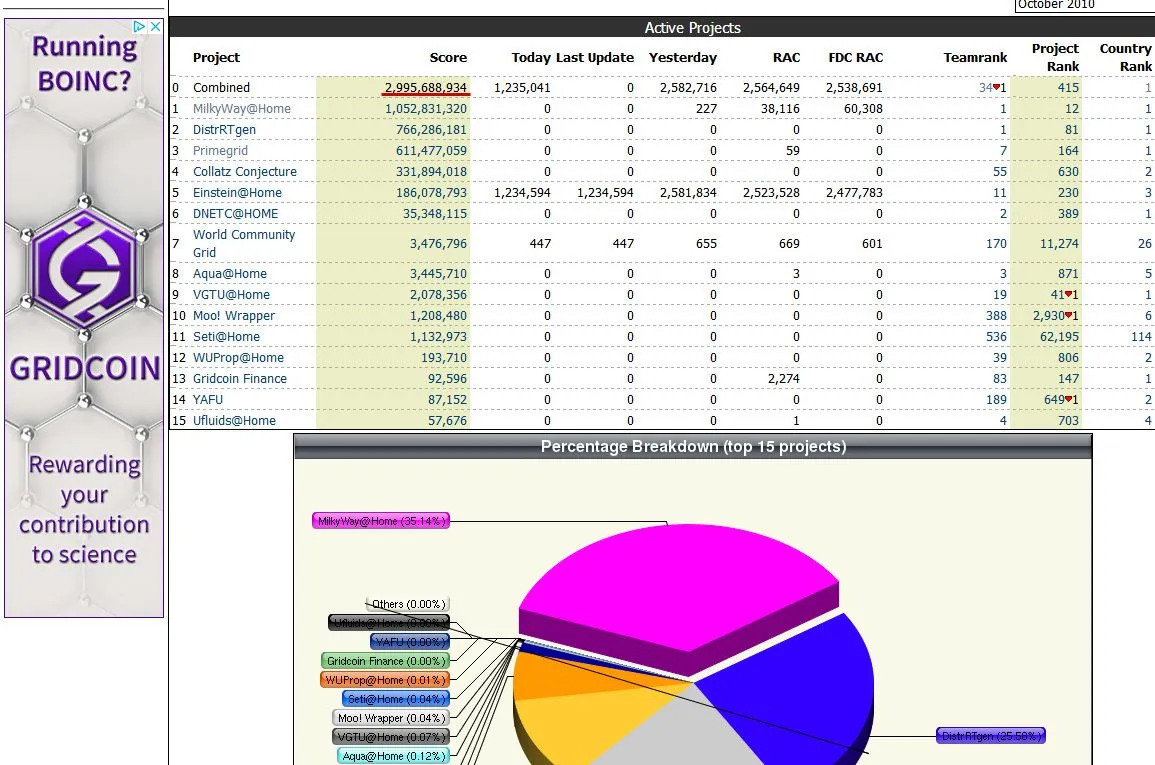Open the YAFU project link

pyautogui.click(x=208, y=399)
